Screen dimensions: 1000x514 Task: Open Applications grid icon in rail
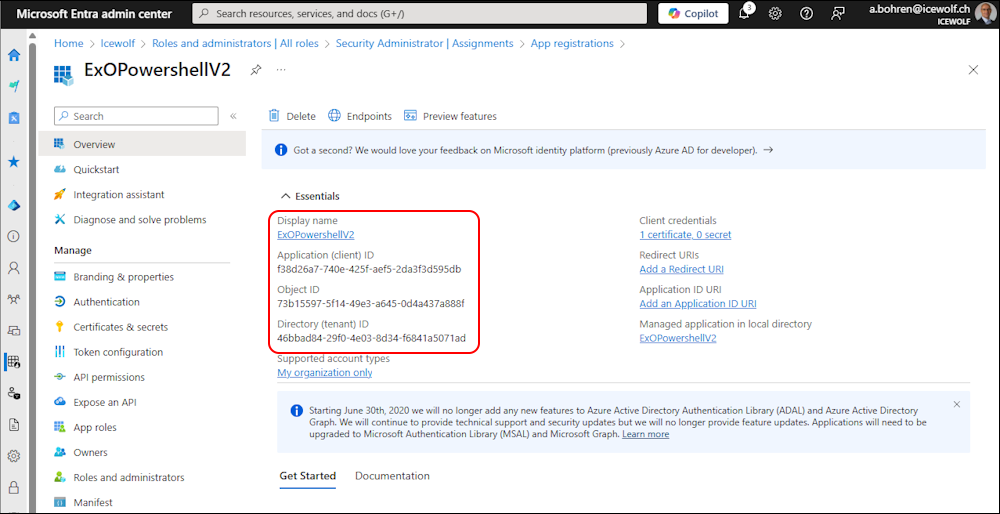coord(13,362)
